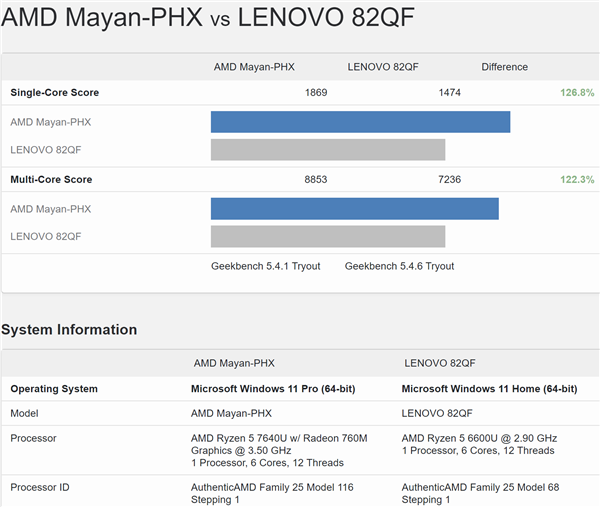The width and height of the screenshot is (600, 507).
Task: Open the Geekbench 5.4.1 Tryout label
Action: tap(265, 266)
